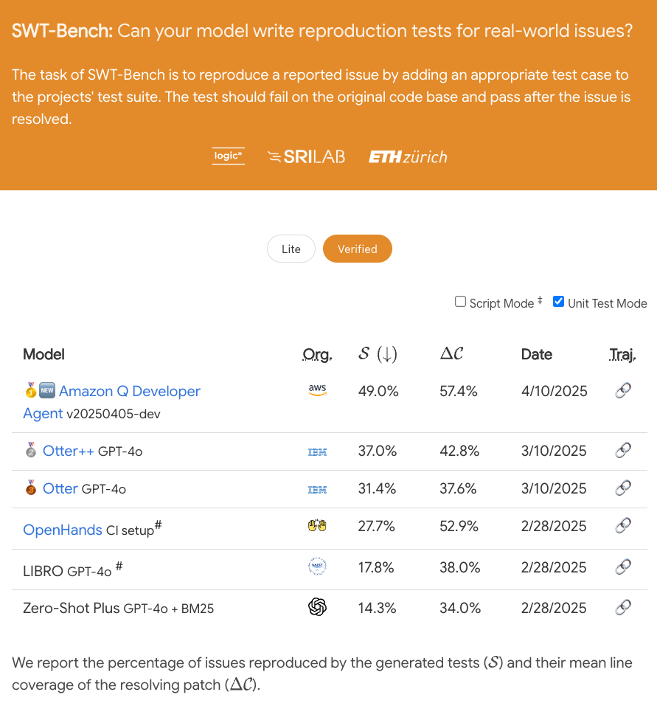Screen dimensions: 658x706
Task: Click the ETH Zürich logo
Action: point(408,157)
